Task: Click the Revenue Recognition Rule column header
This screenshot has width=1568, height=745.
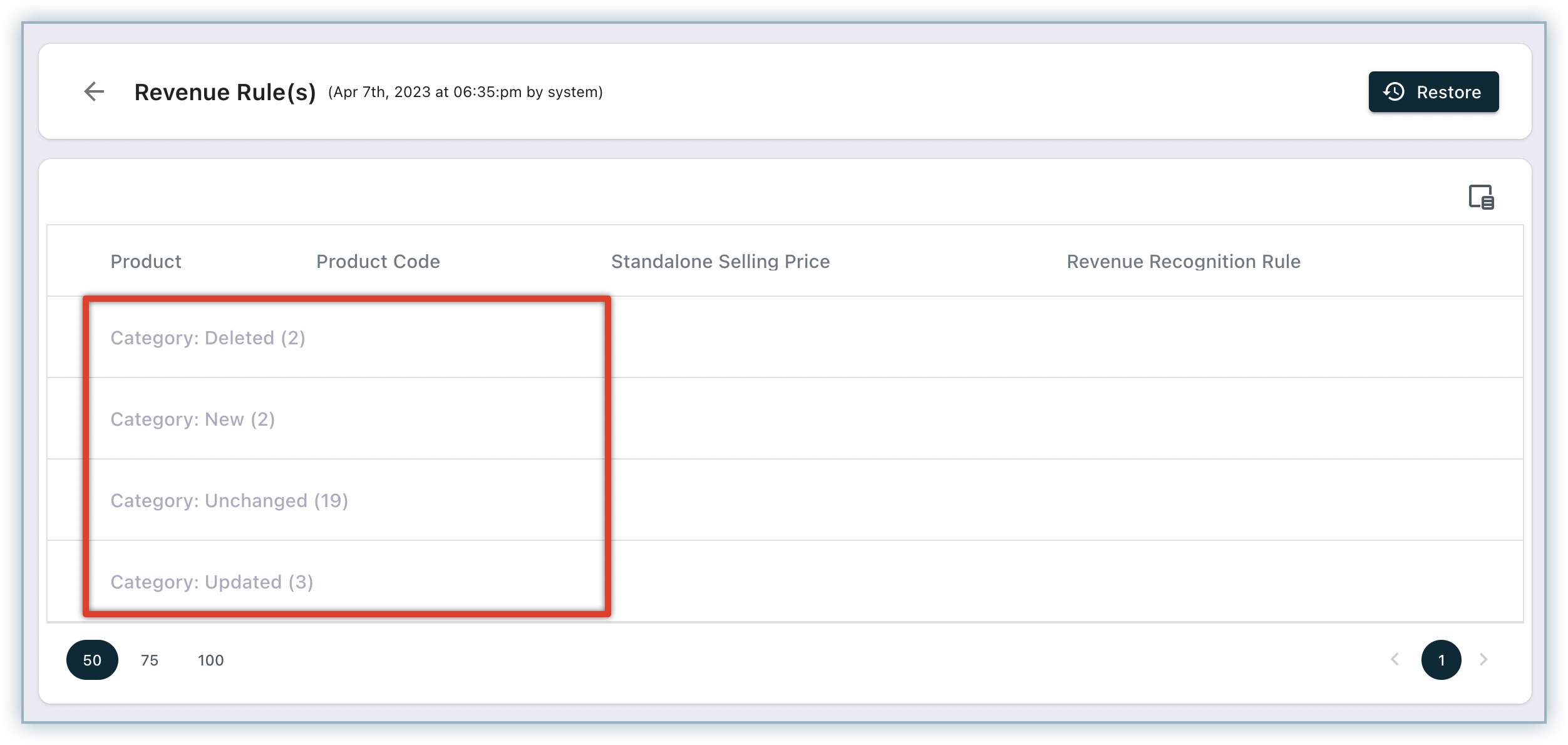Action: point(1183,261)
